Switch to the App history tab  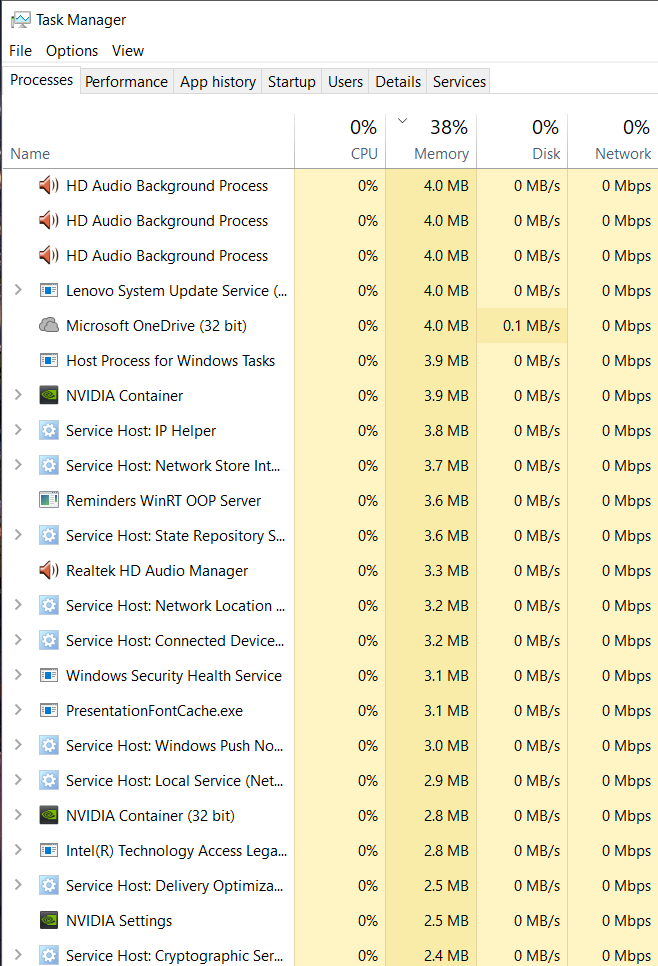coord(217,81)
